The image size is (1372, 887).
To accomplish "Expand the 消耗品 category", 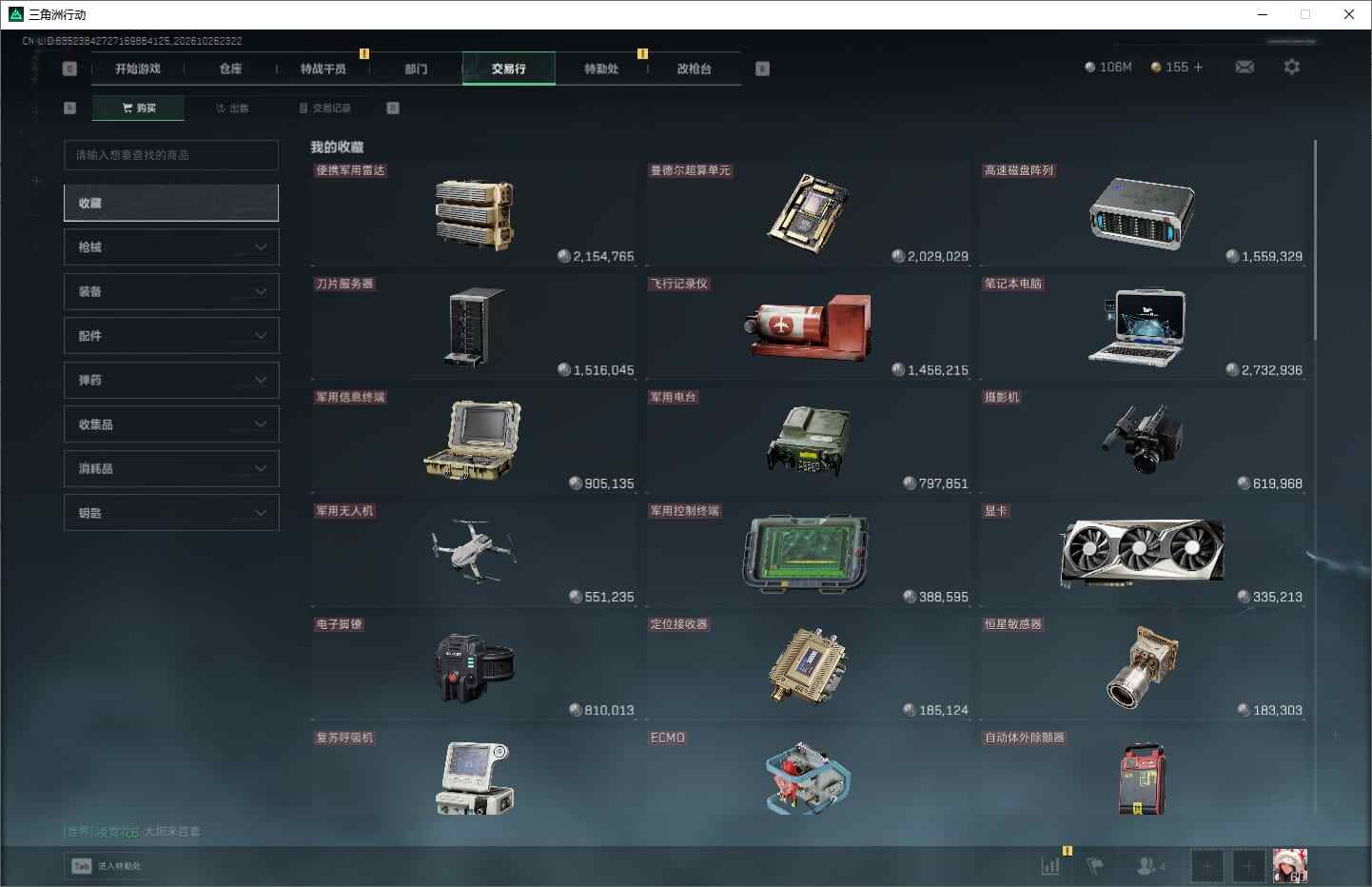I will pyautogui.click(x=171, y=468).
